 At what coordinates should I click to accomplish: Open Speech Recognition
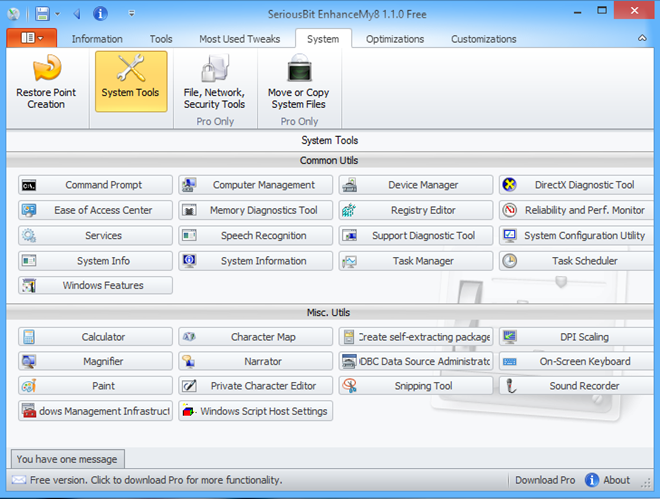(255, 236)
